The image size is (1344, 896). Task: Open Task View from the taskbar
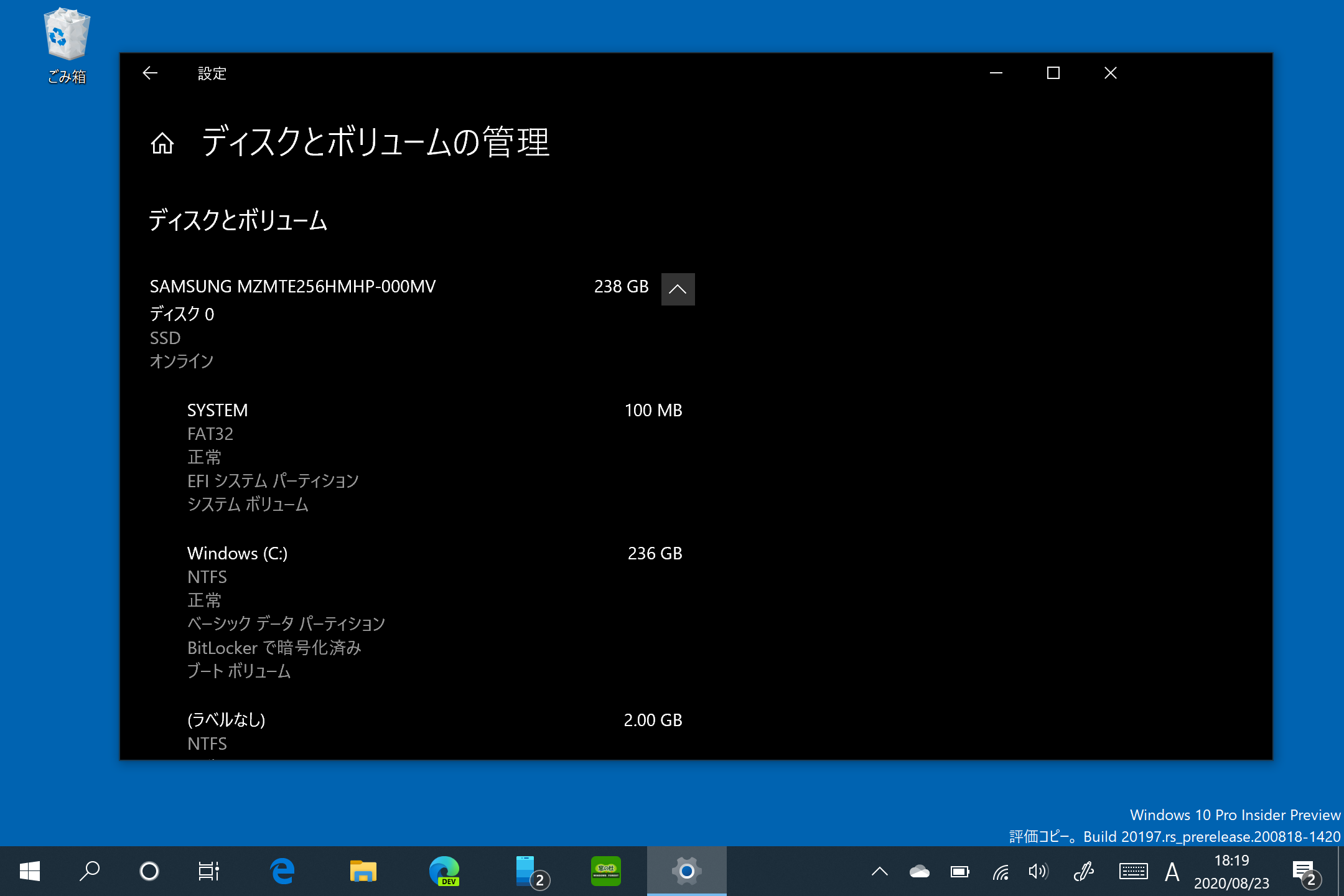tap(208, 871)
